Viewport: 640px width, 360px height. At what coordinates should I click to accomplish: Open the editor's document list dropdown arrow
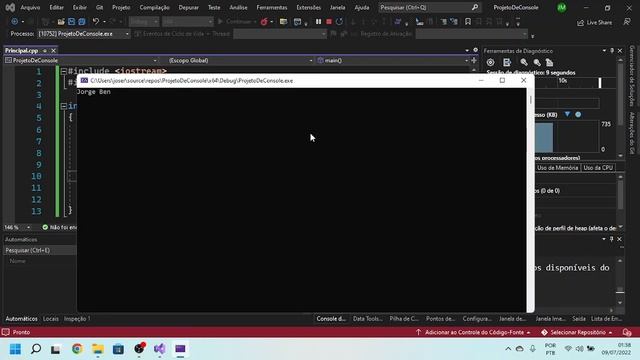coord(467,50)
